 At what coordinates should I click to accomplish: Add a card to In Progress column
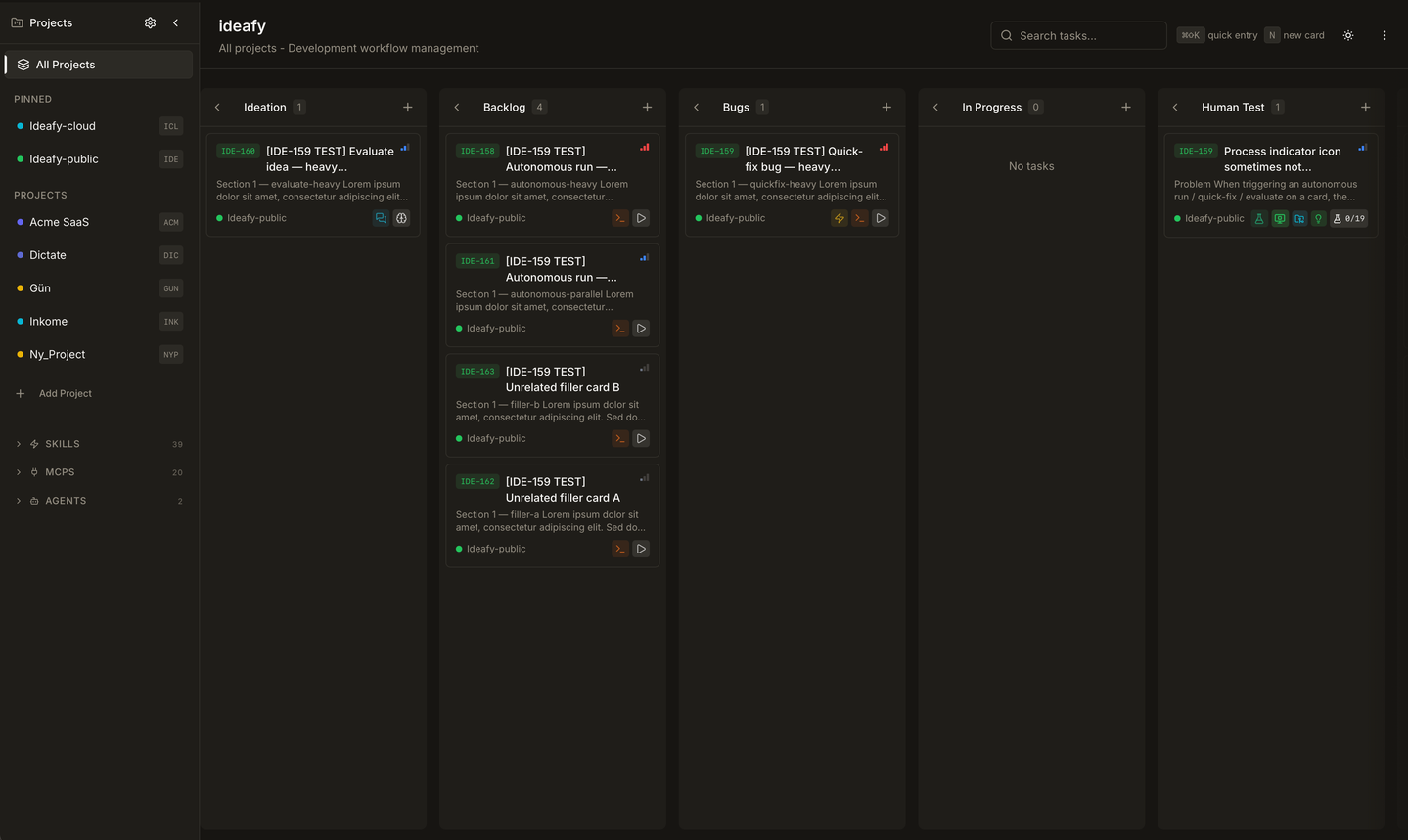pos(1126,108)
